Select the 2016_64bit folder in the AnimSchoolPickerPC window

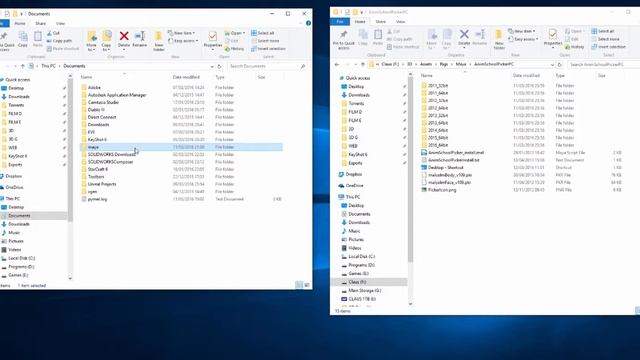pyautogui.click(x=438, y=145)
